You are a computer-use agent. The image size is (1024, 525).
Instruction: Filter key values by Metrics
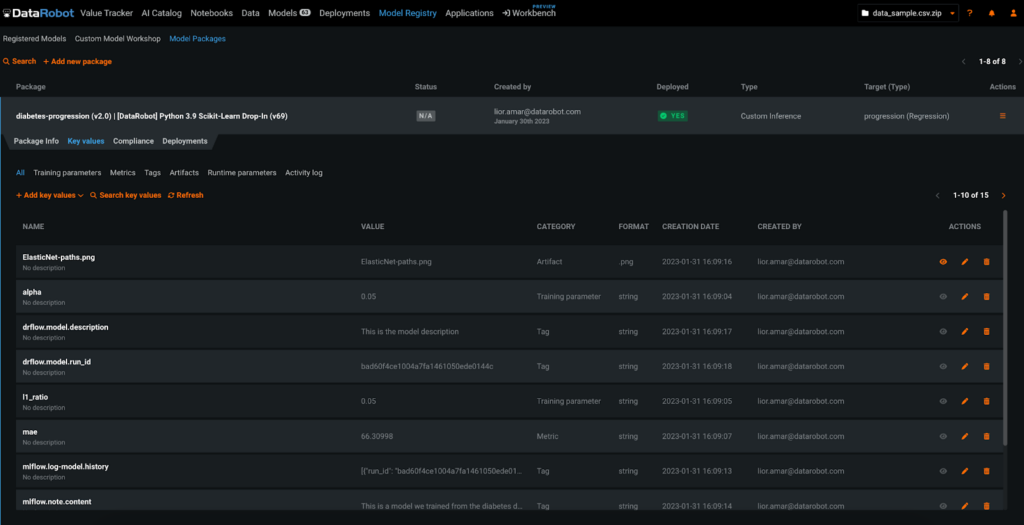(123, 173)
